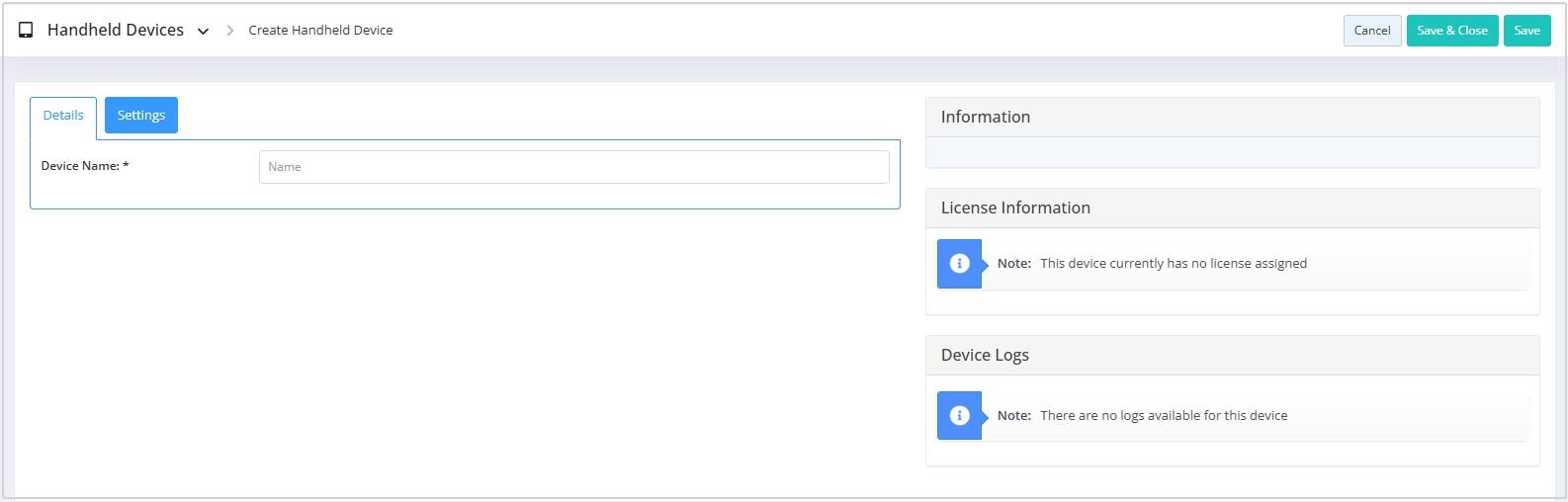Click the License Information note info icon
The width and height of the screenshot is (1568, 502).
tap(959, 264)
